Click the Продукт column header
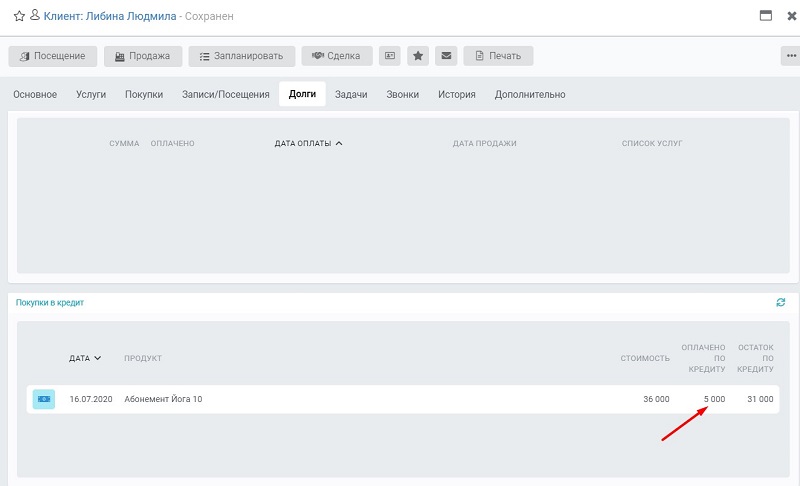The image size is (800, 486). (x=143, y=359)
